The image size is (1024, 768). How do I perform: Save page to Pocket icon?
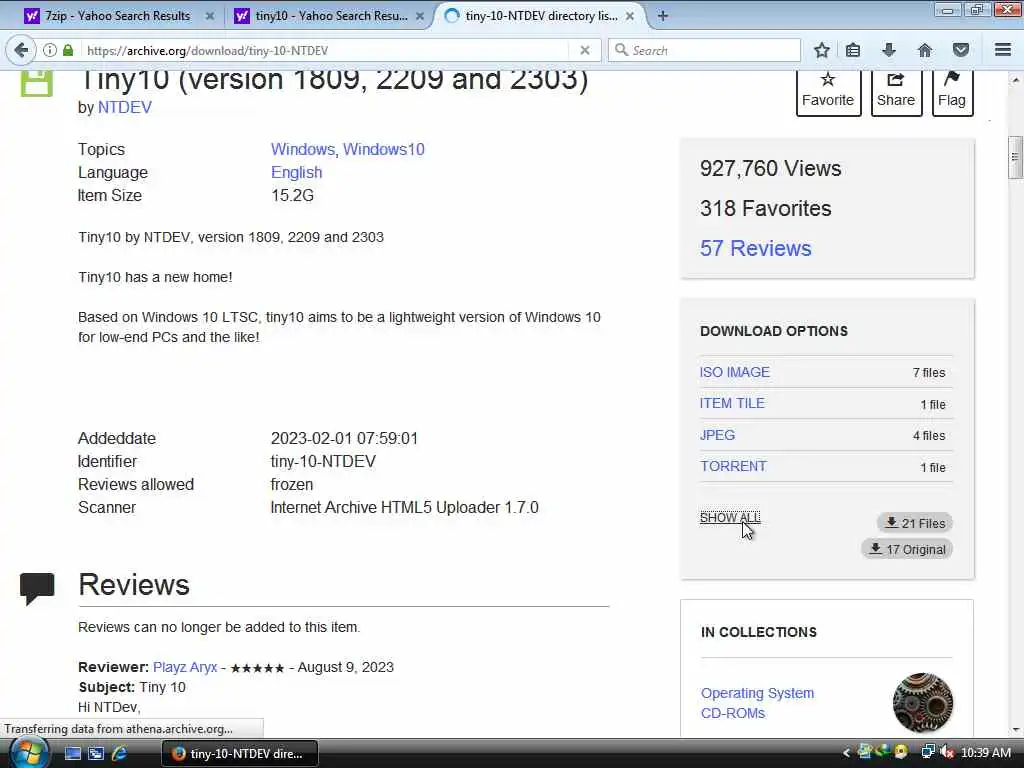pos(961,50)
